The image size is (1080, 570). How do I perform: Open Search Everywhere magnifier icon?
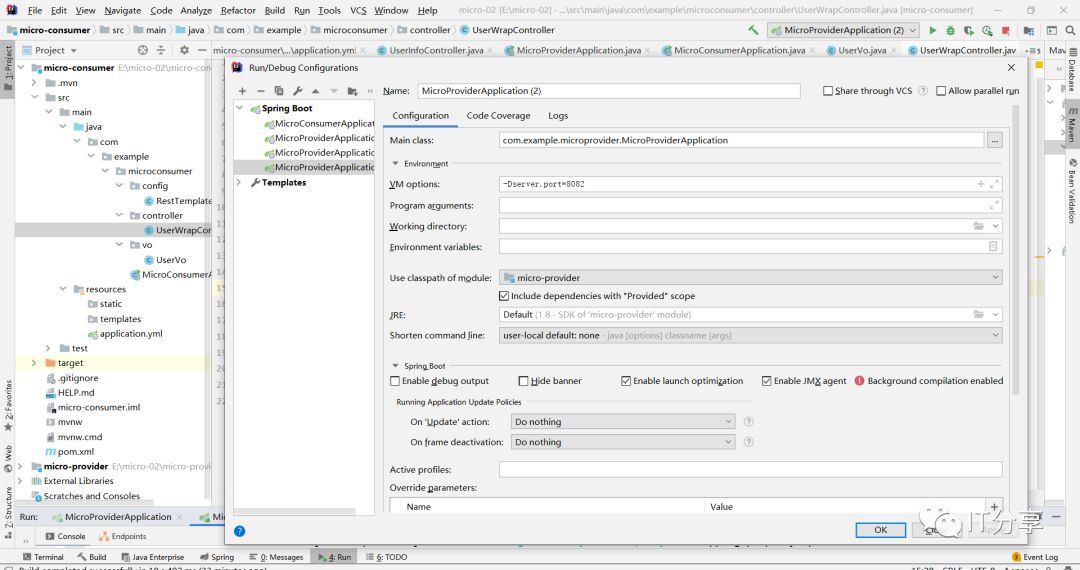click(1070, 30)
